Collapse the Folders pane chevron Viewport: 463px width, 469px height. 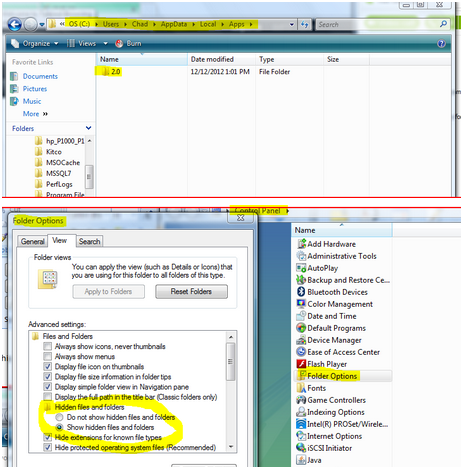coord(88,128)
